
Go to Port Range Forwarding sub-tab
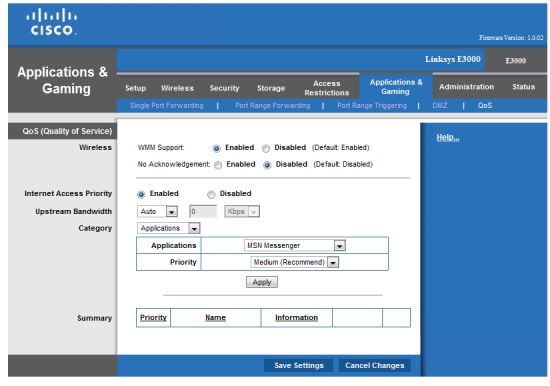[273, 106]
